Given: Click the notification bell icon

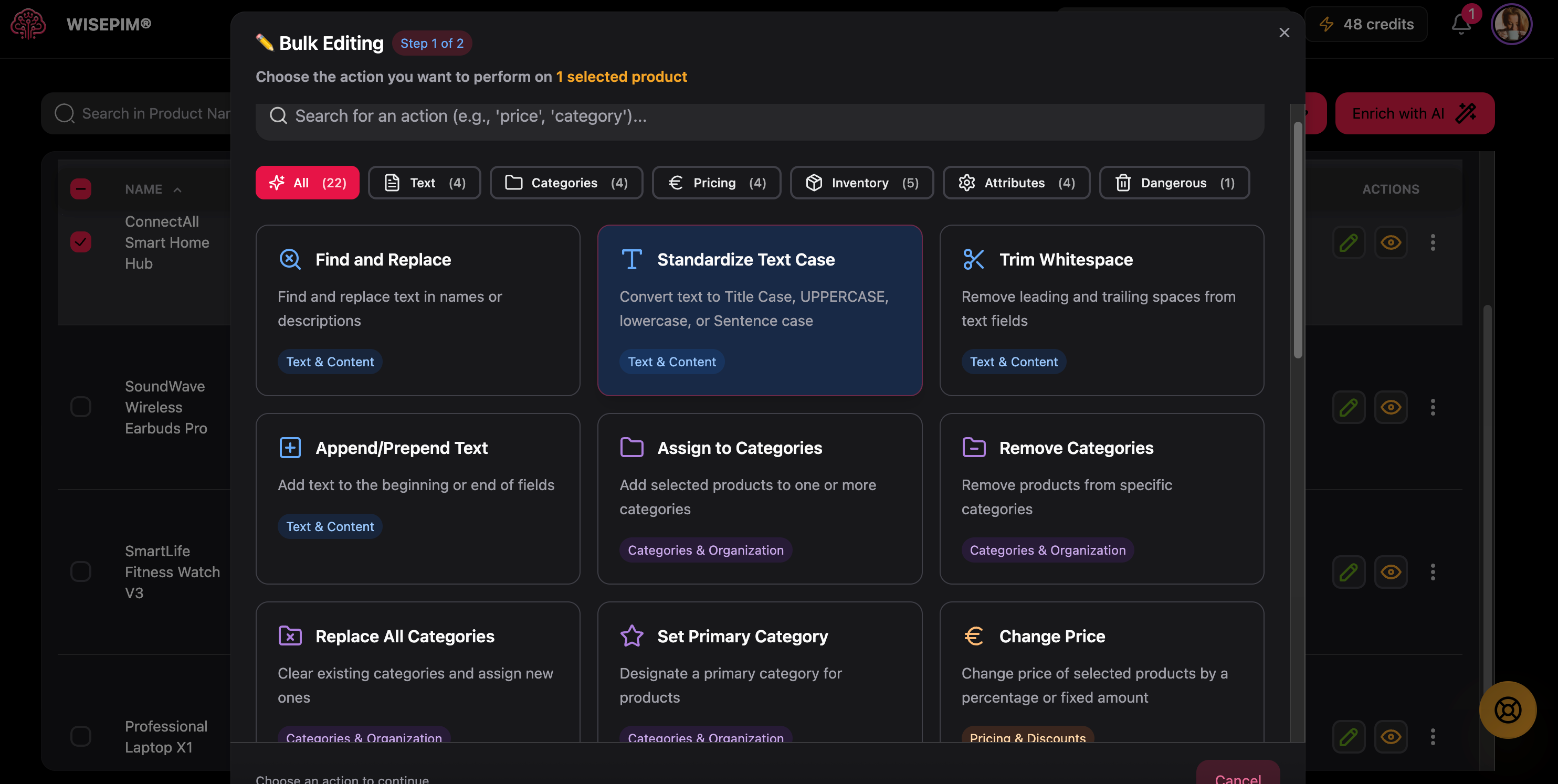Looking at the screenshot, I should point(1460,25).
